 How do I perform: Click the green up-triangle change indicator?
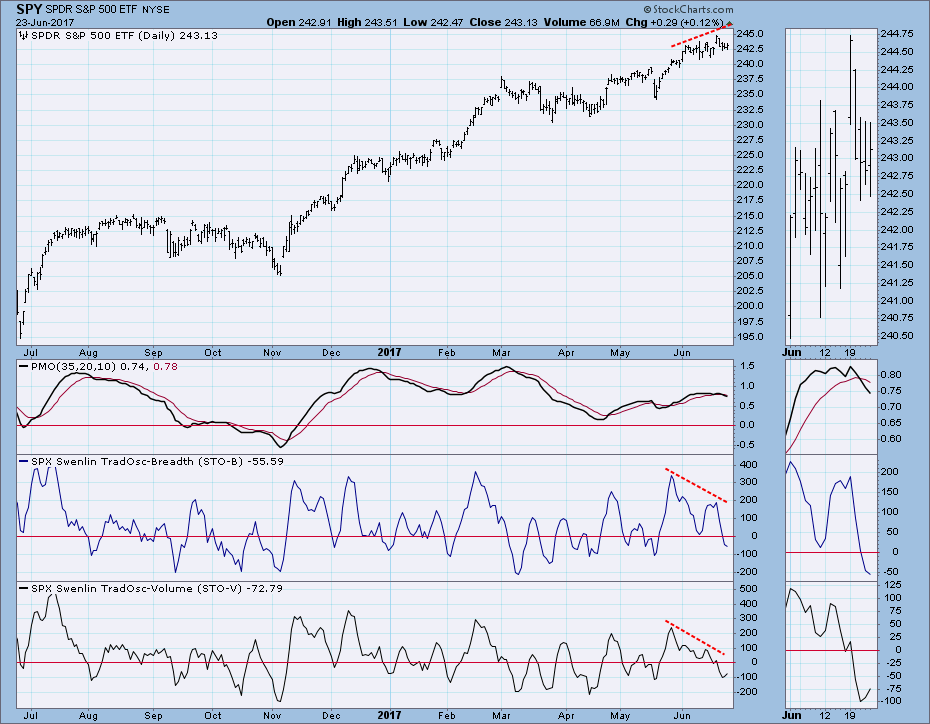(x=729, y=23)
